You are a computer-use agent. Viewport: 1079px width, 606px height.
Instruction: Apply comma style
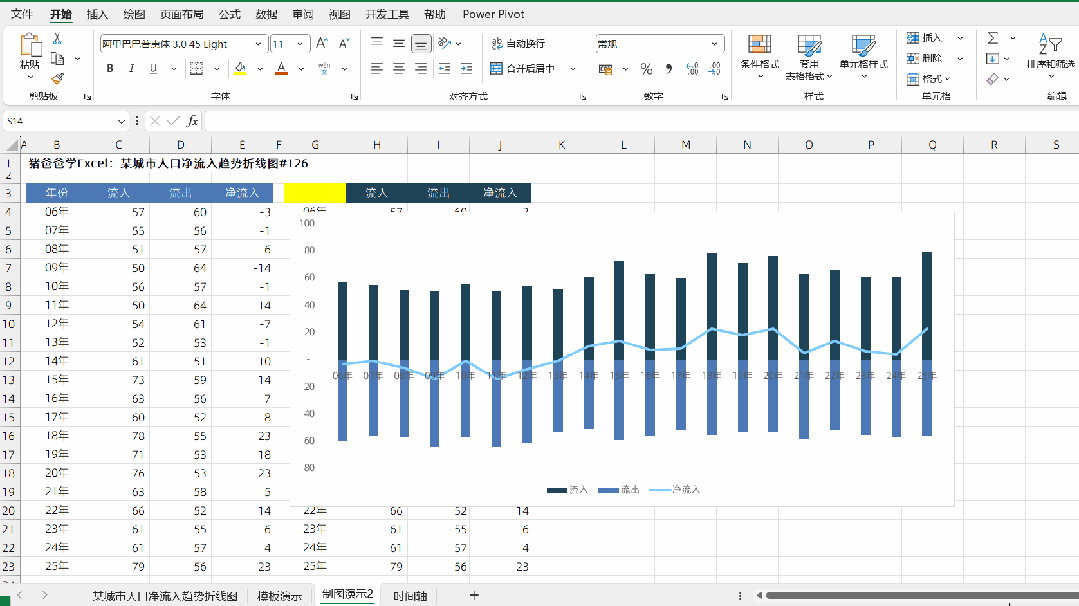pos(669,69)
